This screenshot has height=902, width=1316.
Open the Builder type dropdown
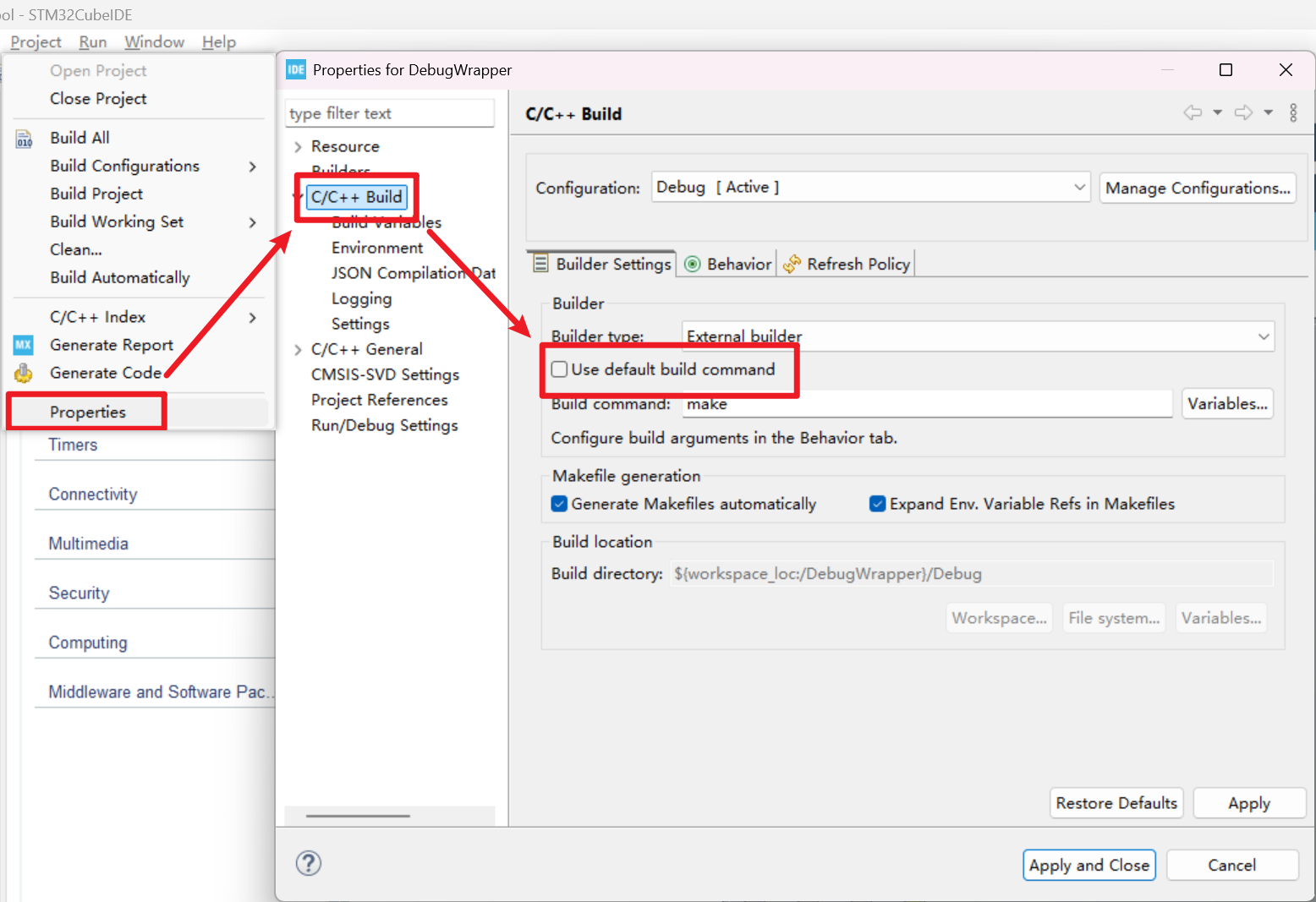(978, 336)
